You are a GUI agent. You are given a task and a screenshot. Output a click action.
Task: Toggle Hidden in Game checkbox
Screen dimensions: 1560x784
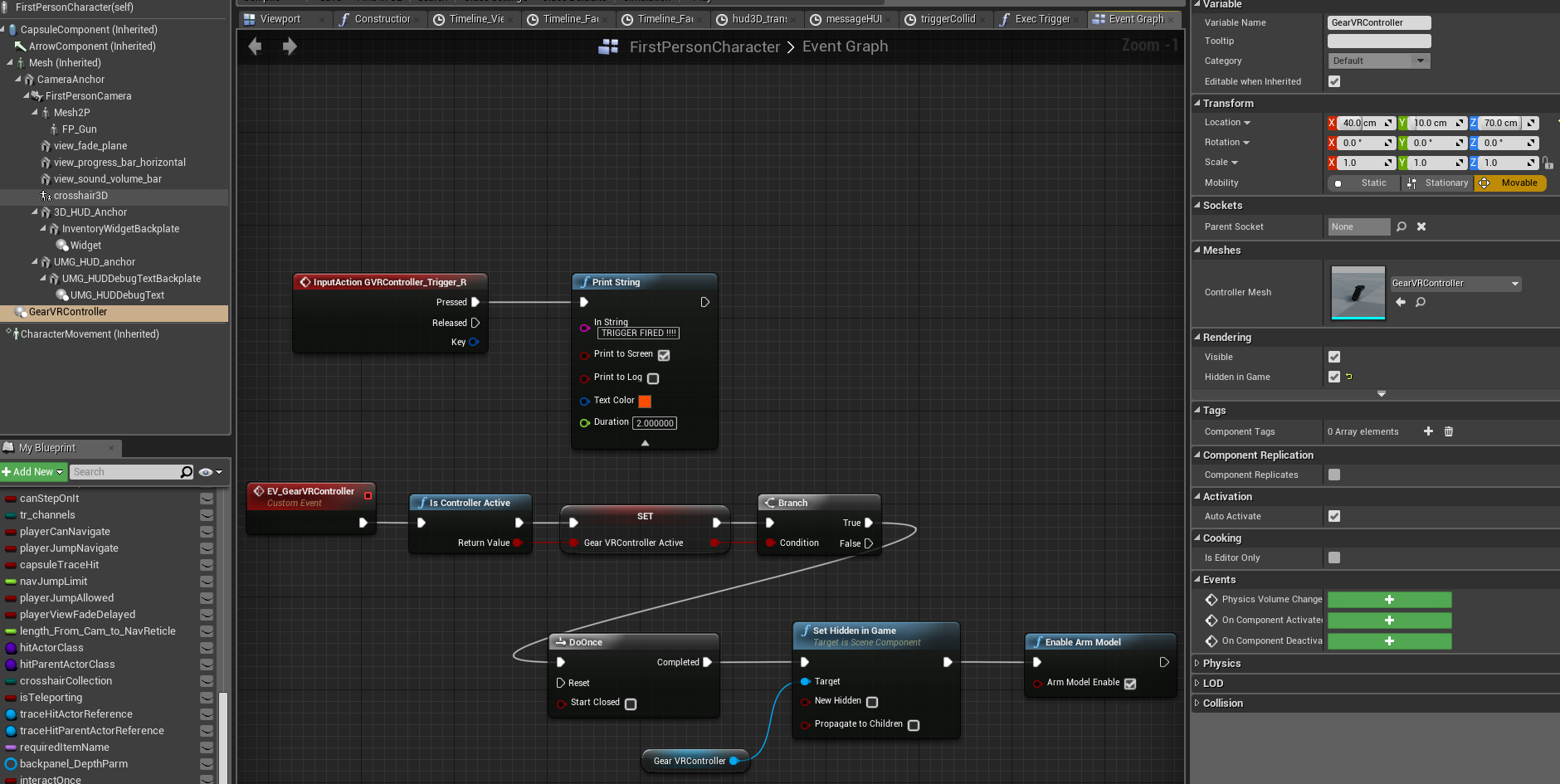click(1334, 377)
